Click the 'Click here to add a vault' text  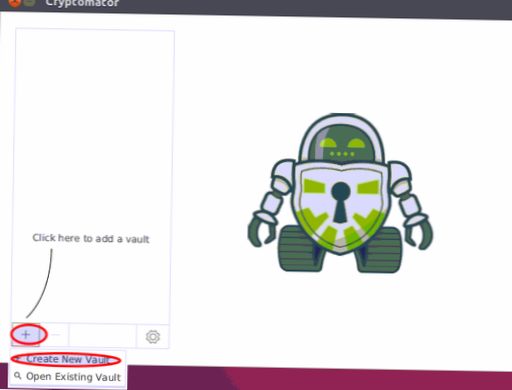[x=91, y=238]
